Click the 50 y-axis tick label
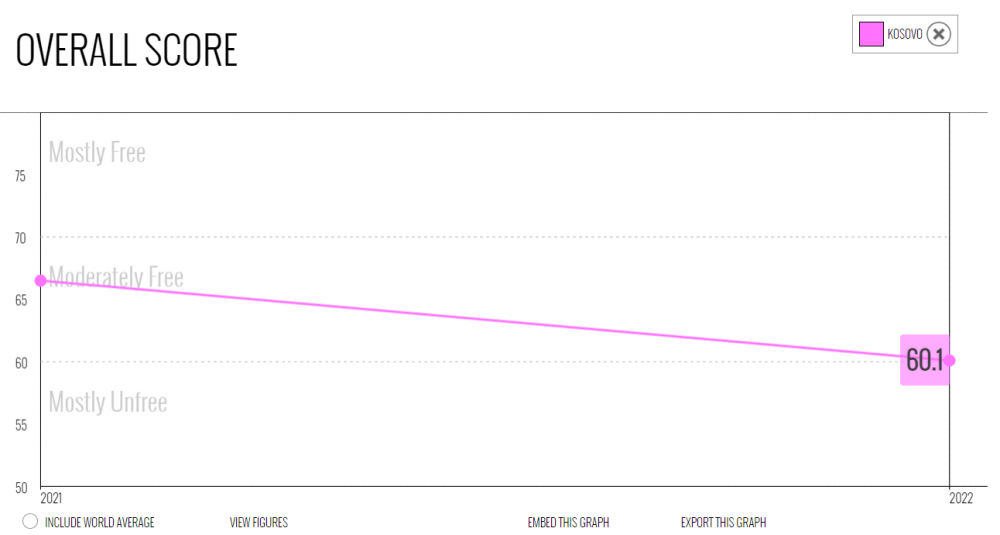 (x=21, y=488)
